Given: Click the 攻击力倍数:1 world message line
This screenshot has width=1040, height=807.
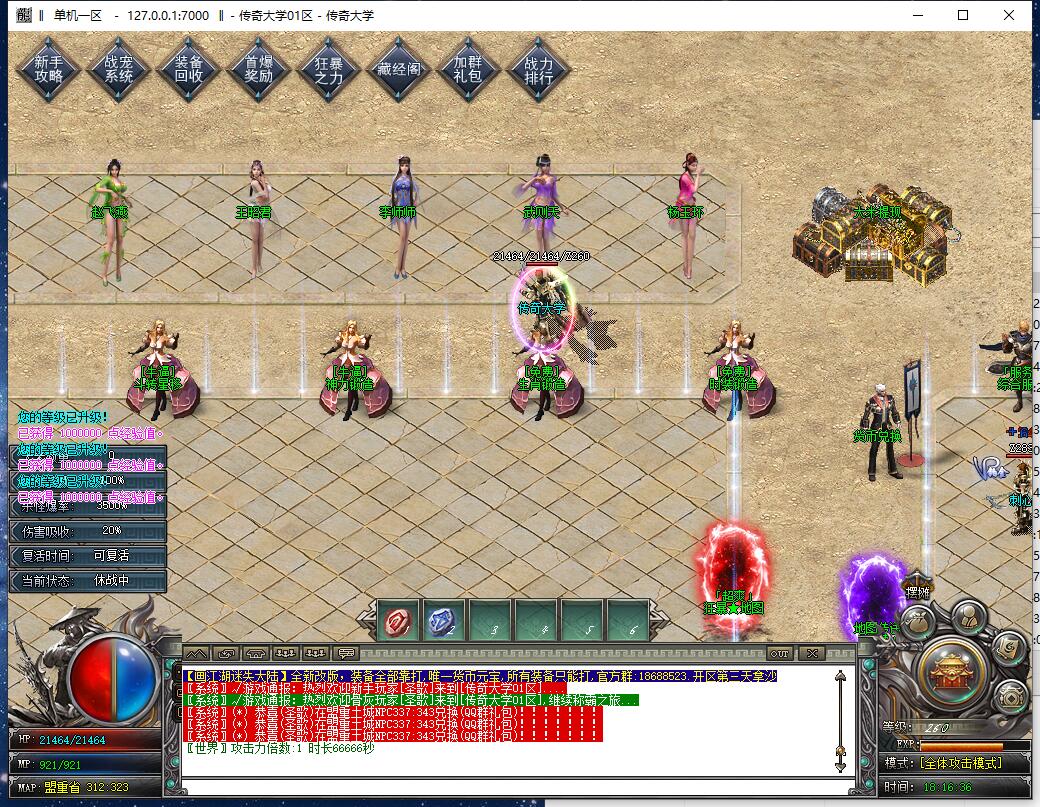Looking at the screenshot, I should point(282,749).
